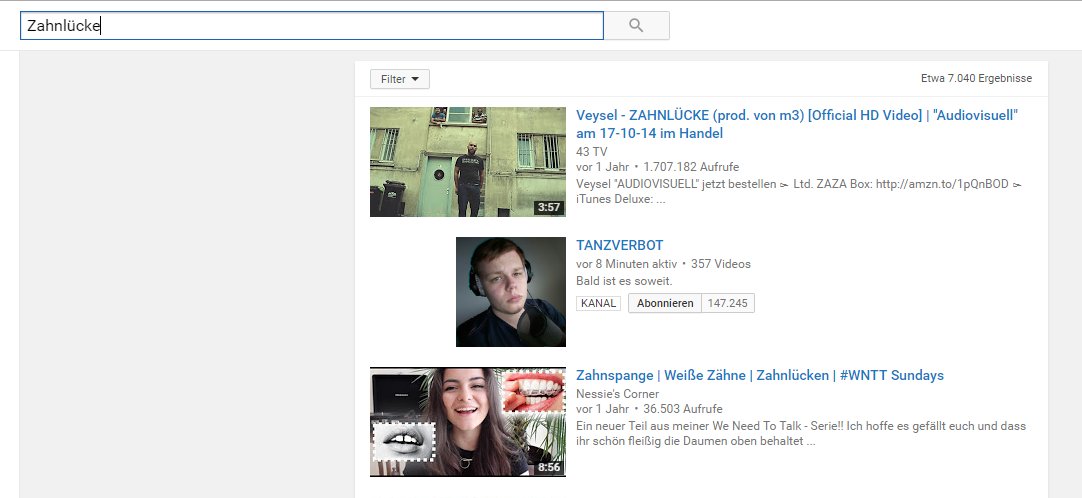
Task: Open the Veysel - ZAHNLÜCKE video title link
Action: point(797,124)
